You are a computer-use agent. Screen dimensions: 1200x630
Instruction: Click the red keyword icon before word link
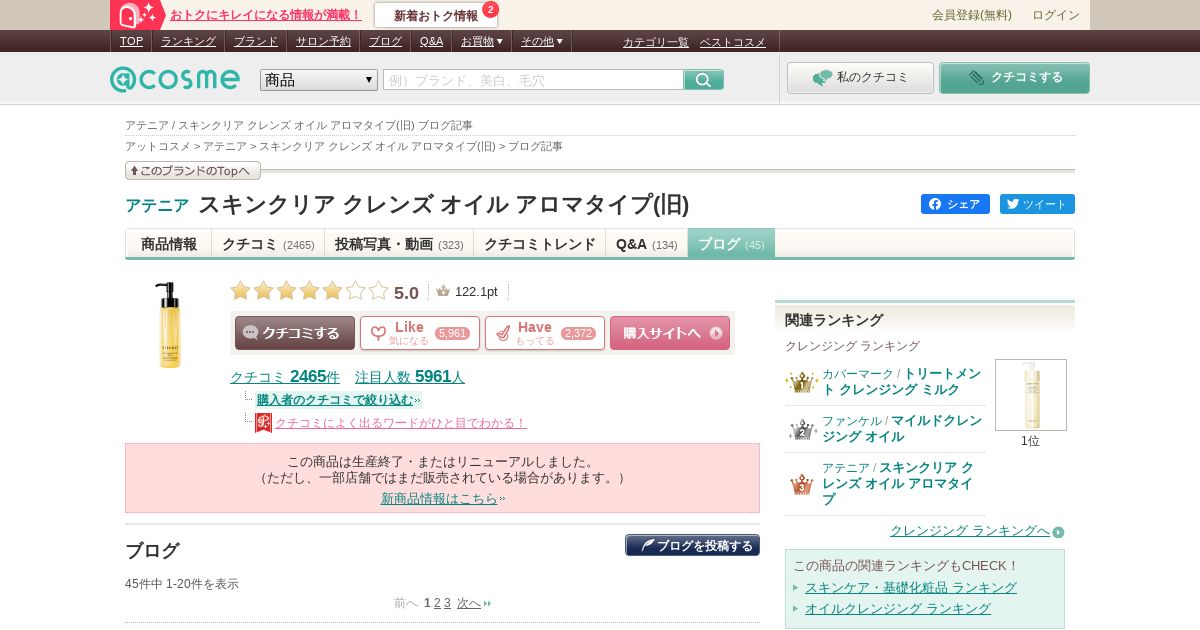(x=263, y=423)
